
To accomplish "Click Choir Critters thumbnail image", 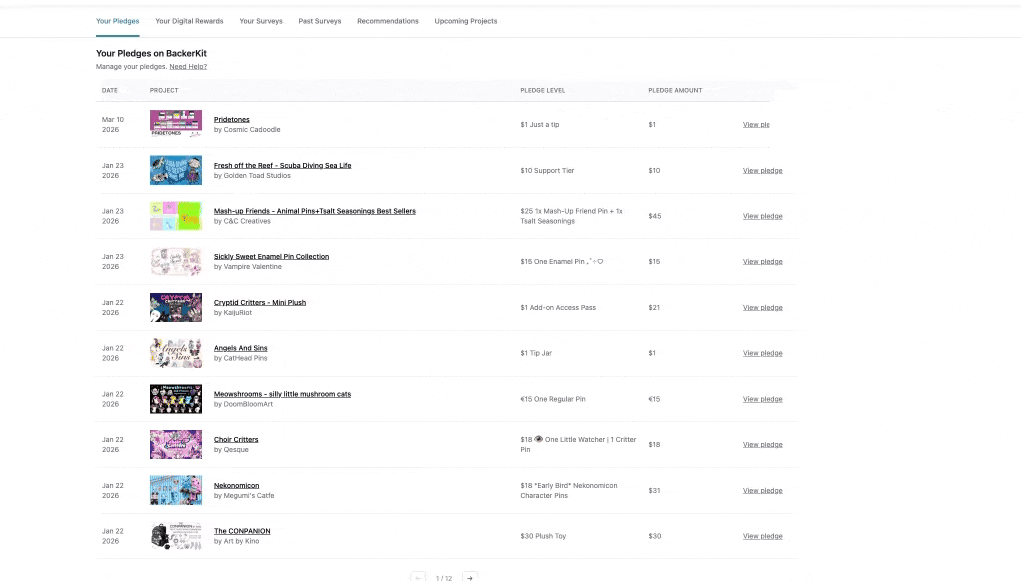I will pyautogui.click(x=176, y=444).
